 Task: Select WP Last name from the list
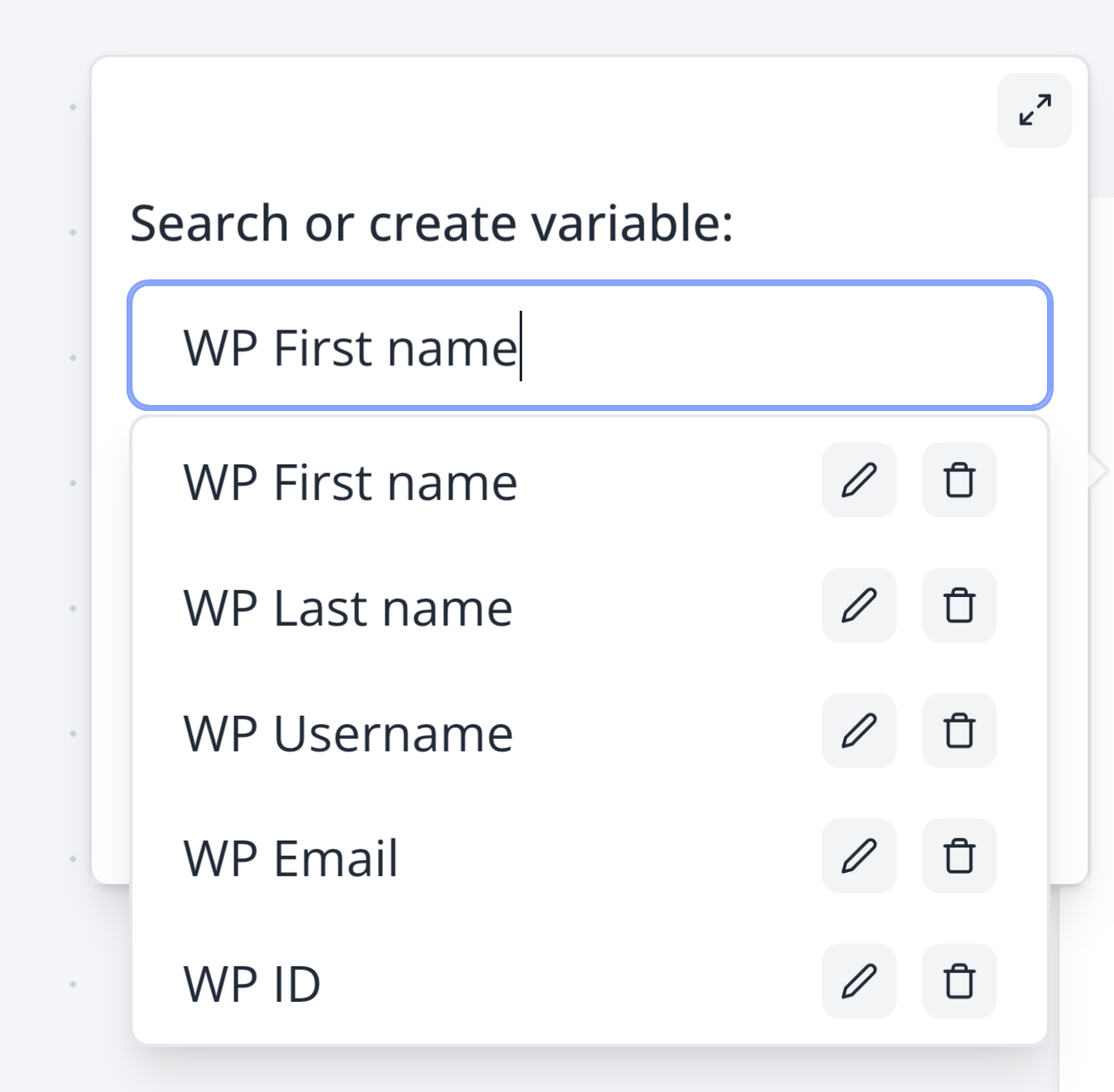(347, 606)
